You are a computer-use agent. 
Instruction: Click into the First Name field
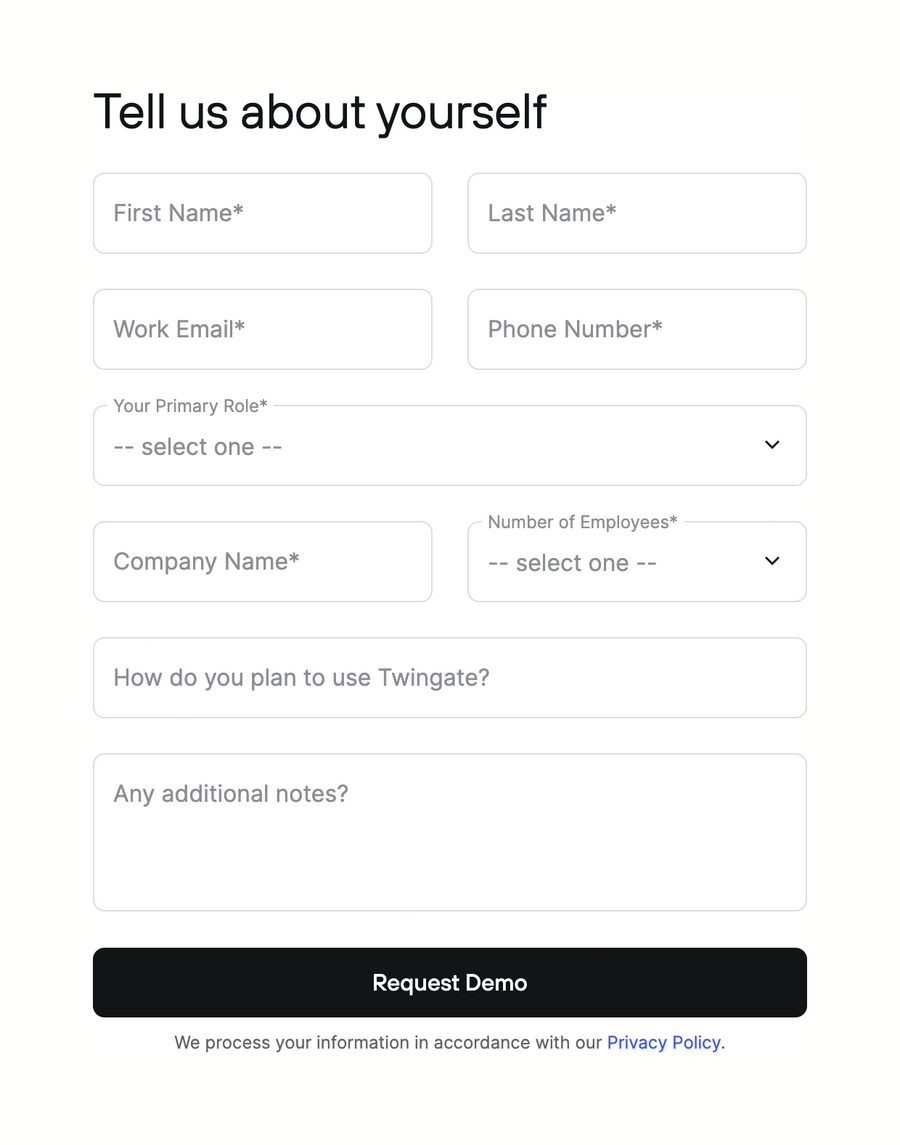262,213
